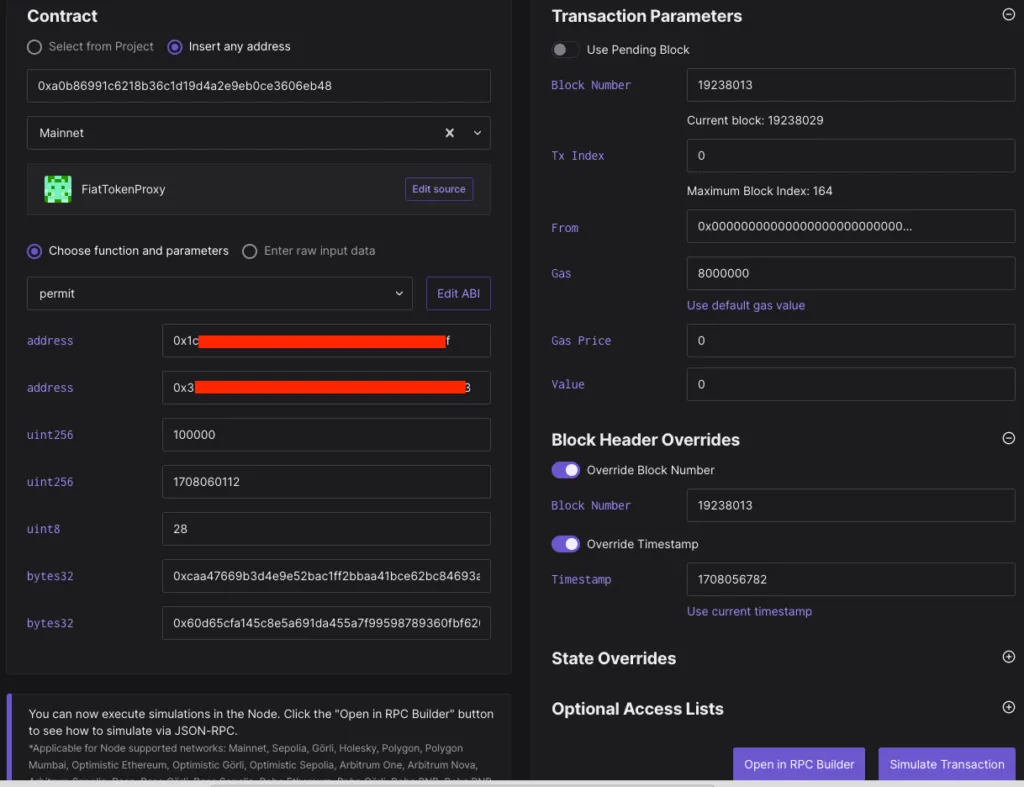The height and width of the screenshot is (787, 1024).
Task: Focus the uint8 field containing 28
Action: [326, 529]
